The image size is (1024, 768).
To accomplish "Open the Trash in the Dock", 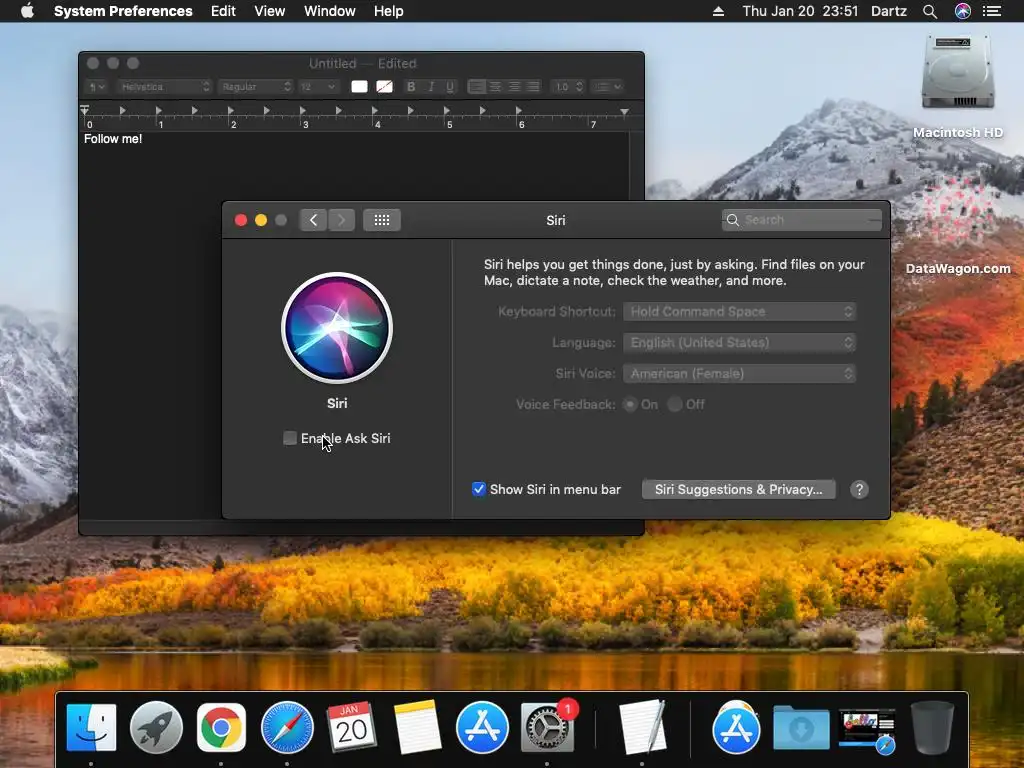I will click(932, 727).
